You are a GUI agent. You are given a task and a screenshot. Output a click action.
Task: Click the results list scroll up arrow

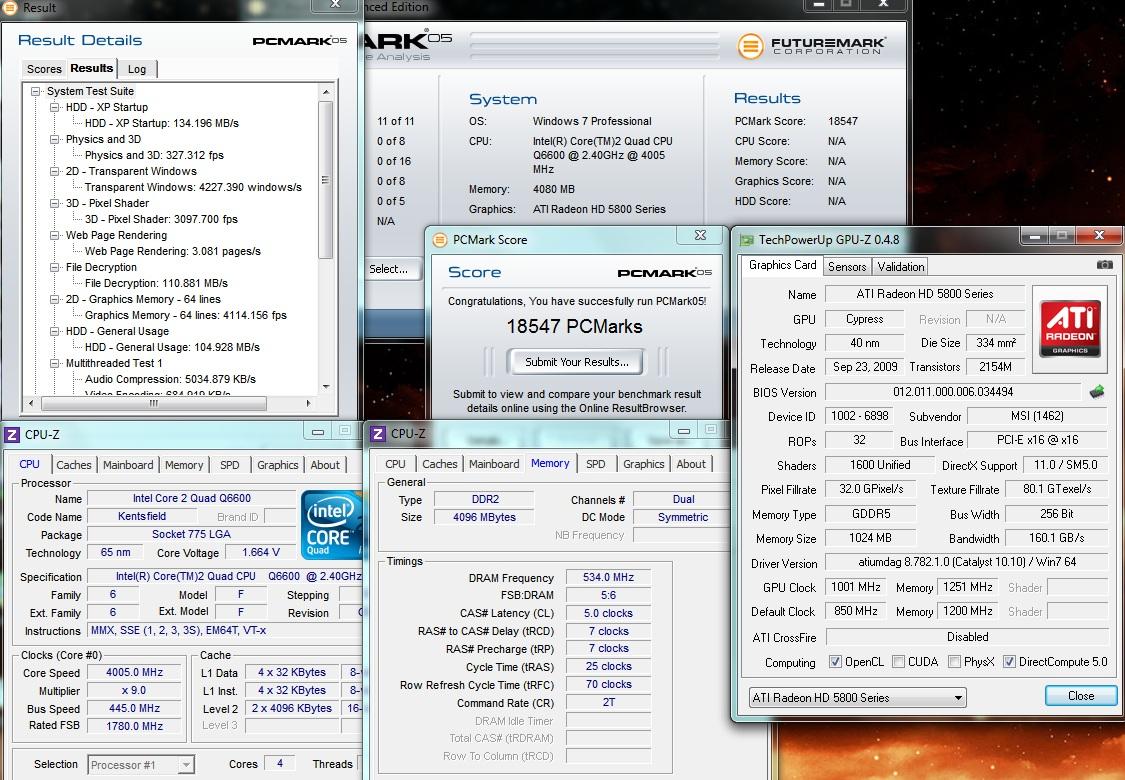[326, 92]
